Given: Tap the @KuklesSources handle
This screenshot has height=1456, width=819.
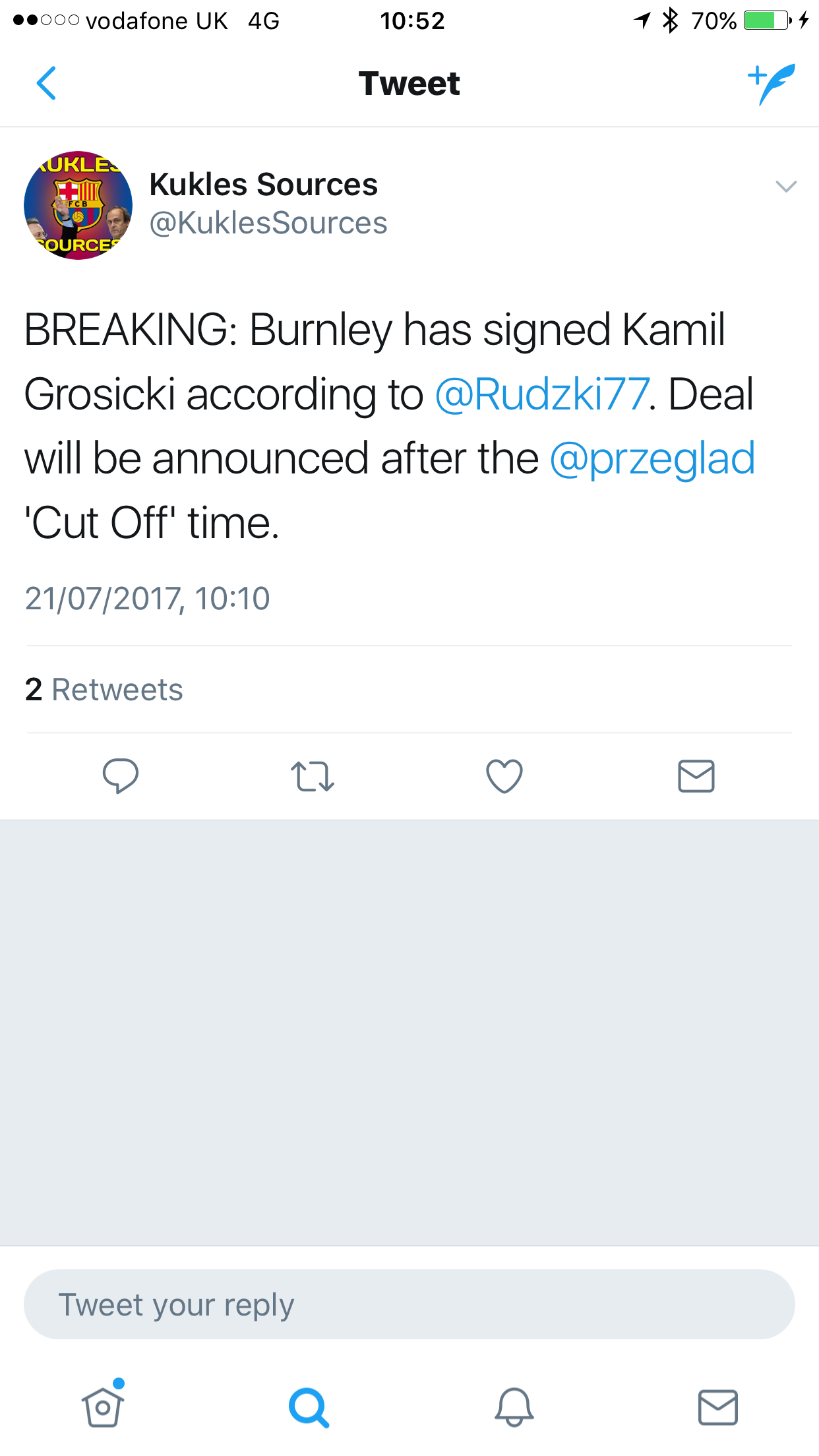Looking at the screenshot, I should tap(268, 223).
